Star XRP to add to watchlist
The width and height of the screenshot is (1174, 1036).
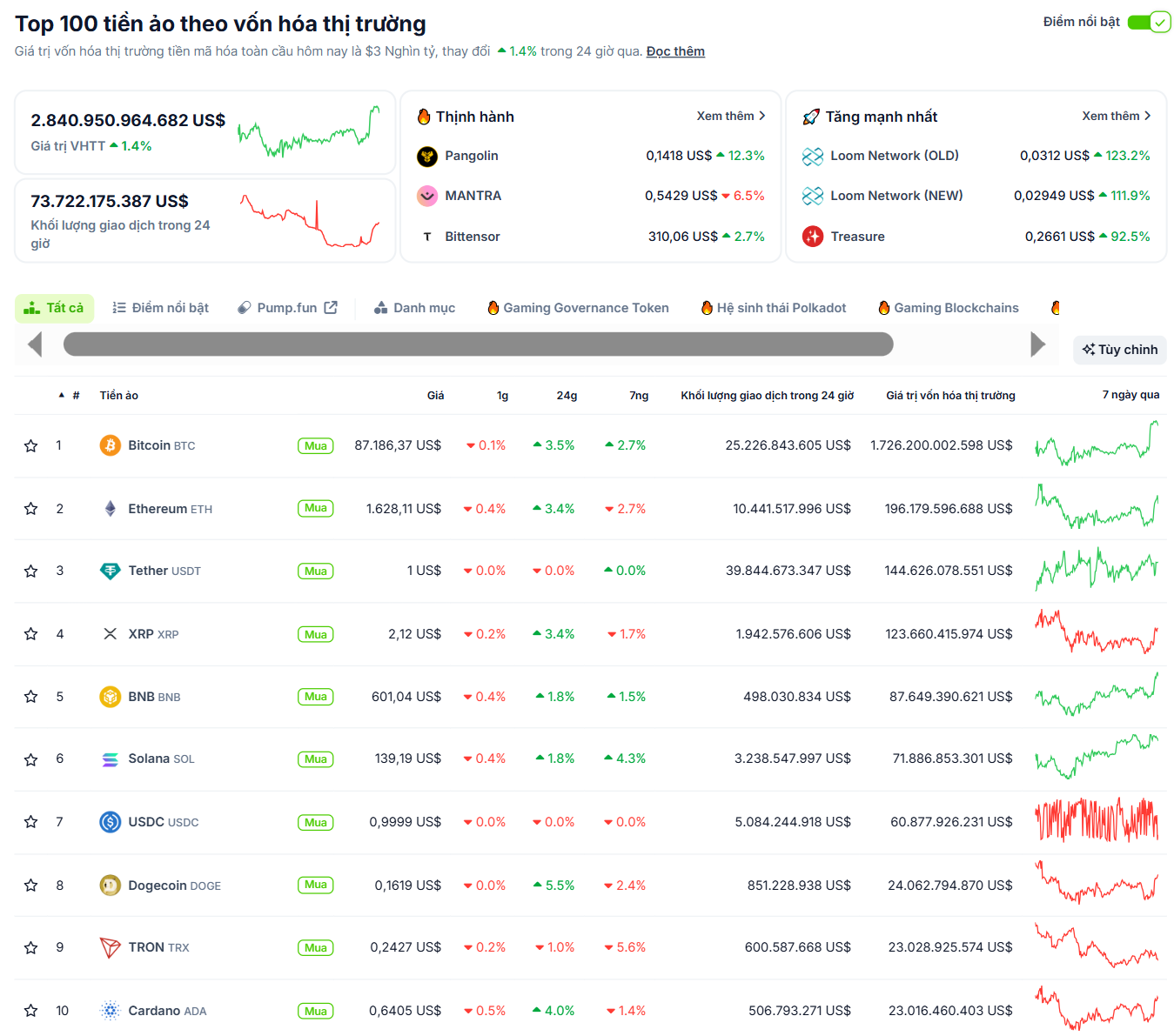(x=31, y=634)
